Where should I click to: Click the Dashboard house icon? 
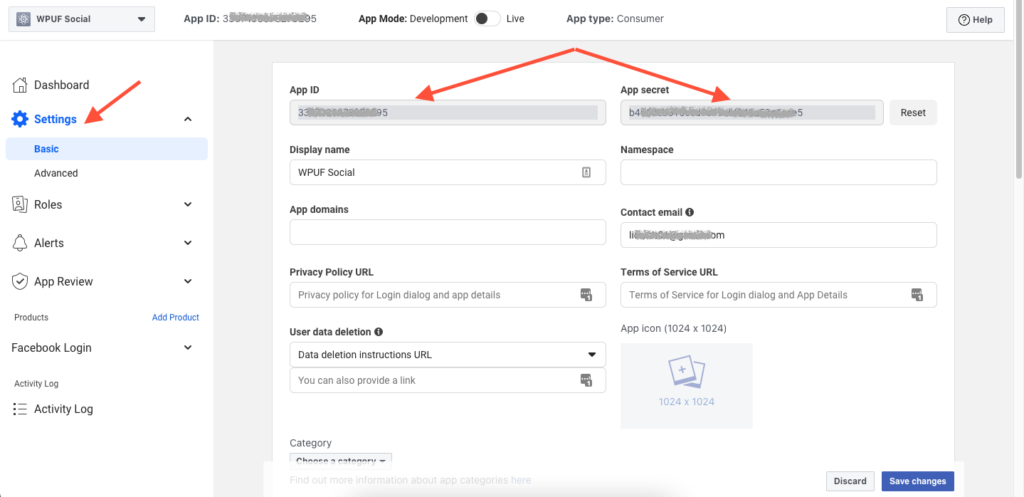20,85
